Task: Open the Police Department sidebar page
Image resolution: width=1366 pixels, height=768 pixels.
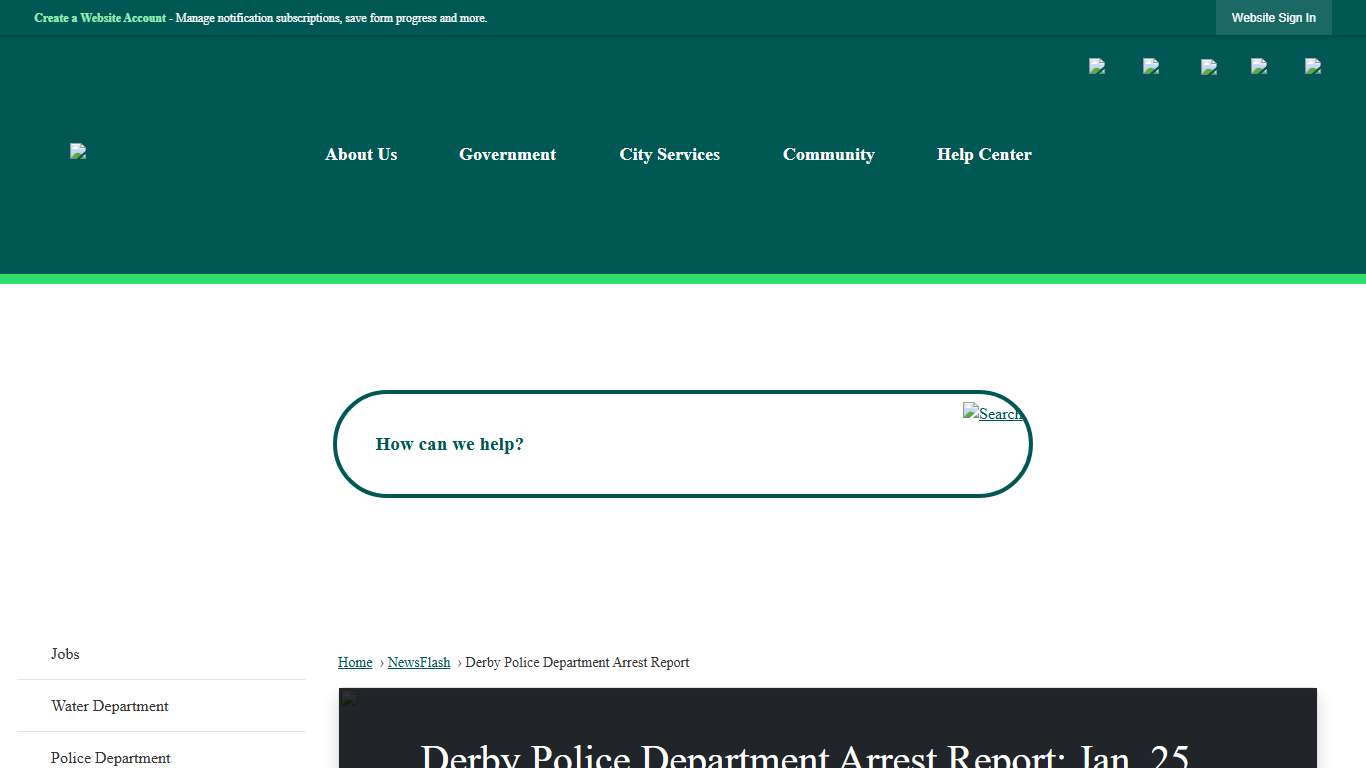Action: (x=110, y=757)
